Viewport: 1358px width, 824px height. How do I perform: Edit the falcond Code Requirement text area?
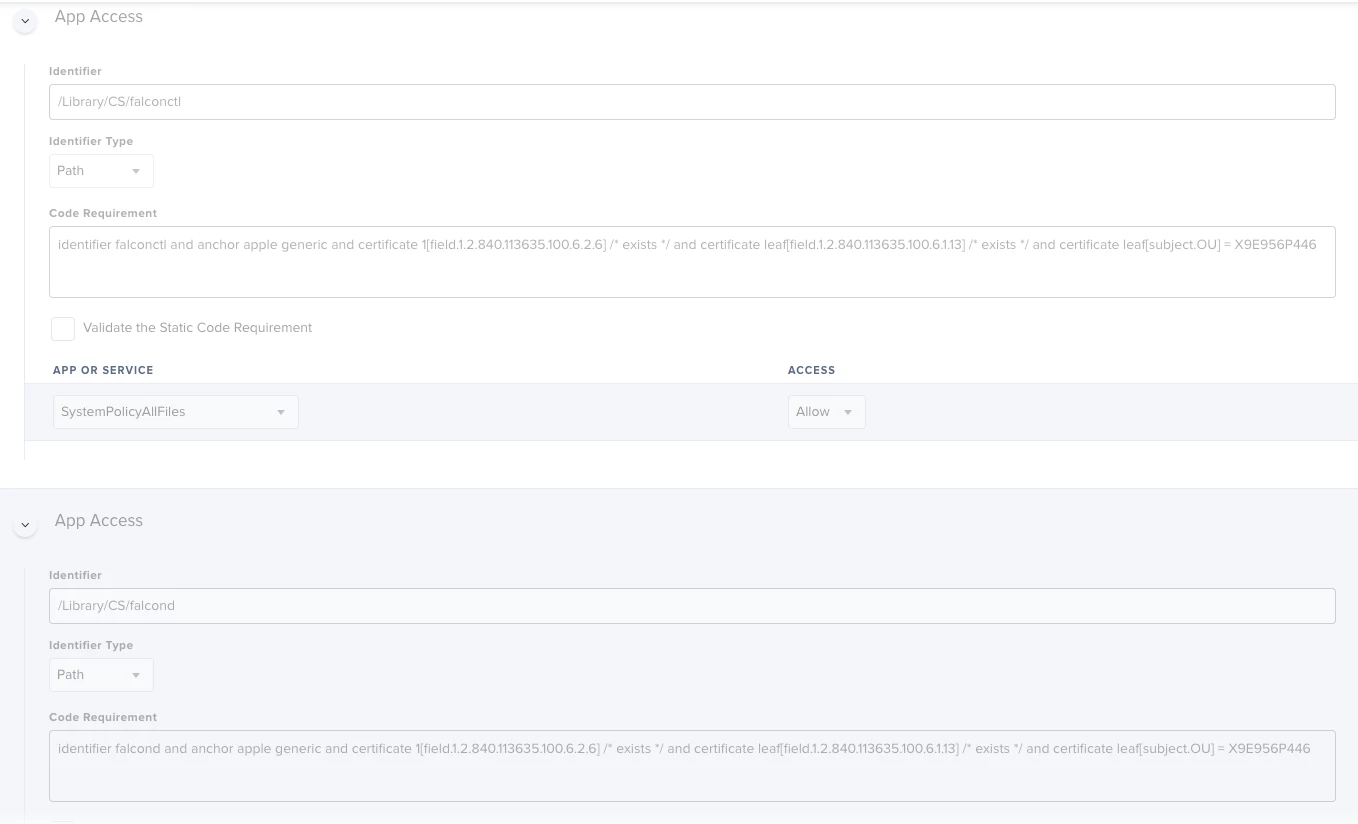692,766
